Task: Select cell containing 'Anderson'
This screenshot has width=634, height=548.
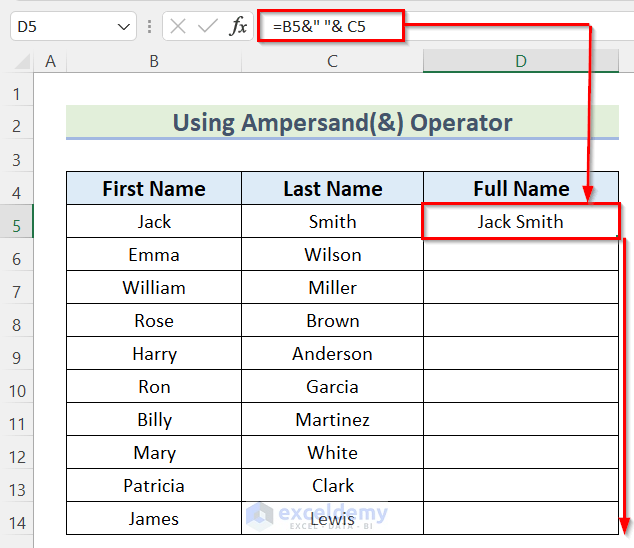Action: pos(332,353)
